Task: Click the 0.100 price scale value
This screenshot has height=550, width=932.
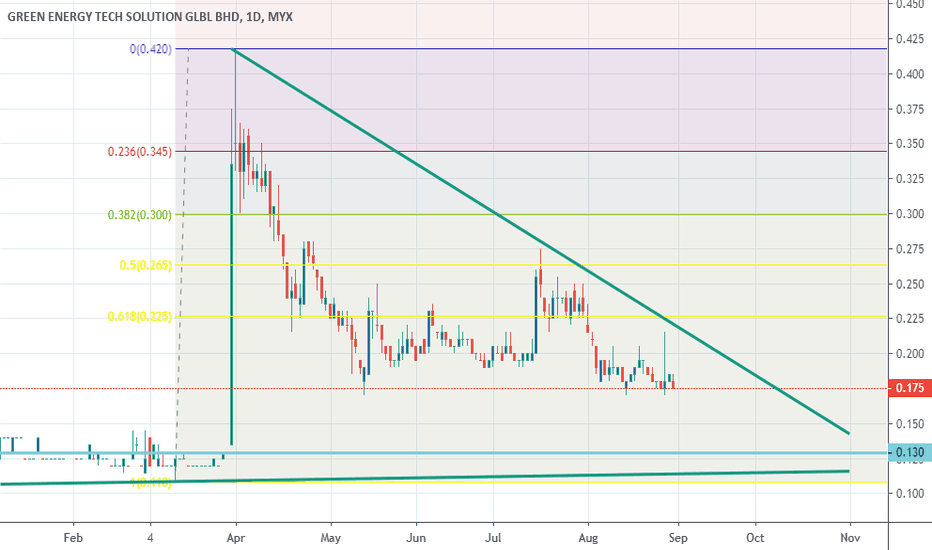Action: pos(910,494)
